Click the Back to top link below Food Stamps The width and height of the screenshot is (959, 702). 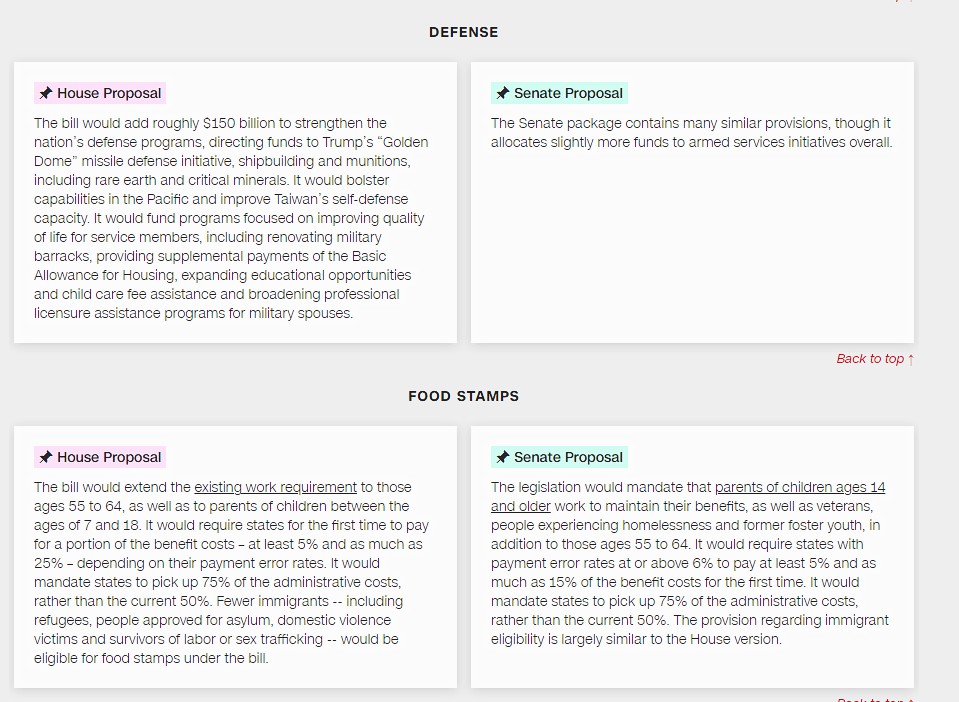872,699
